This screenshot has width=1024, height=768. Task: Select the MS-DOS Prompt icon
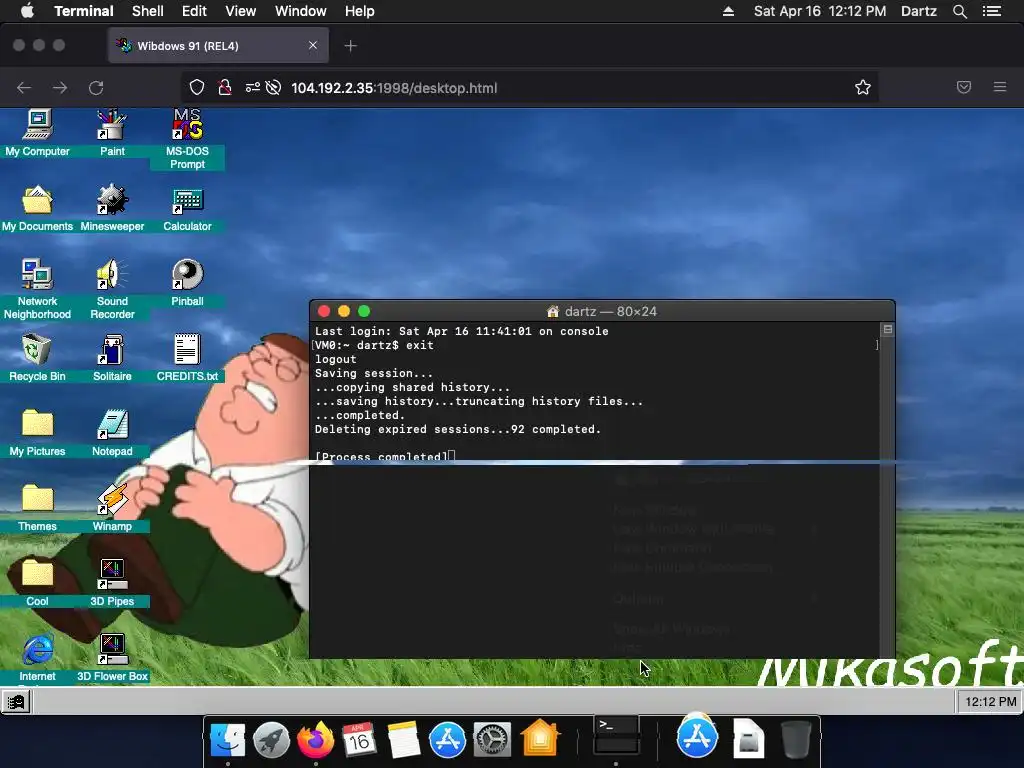[x=187, y=125]
